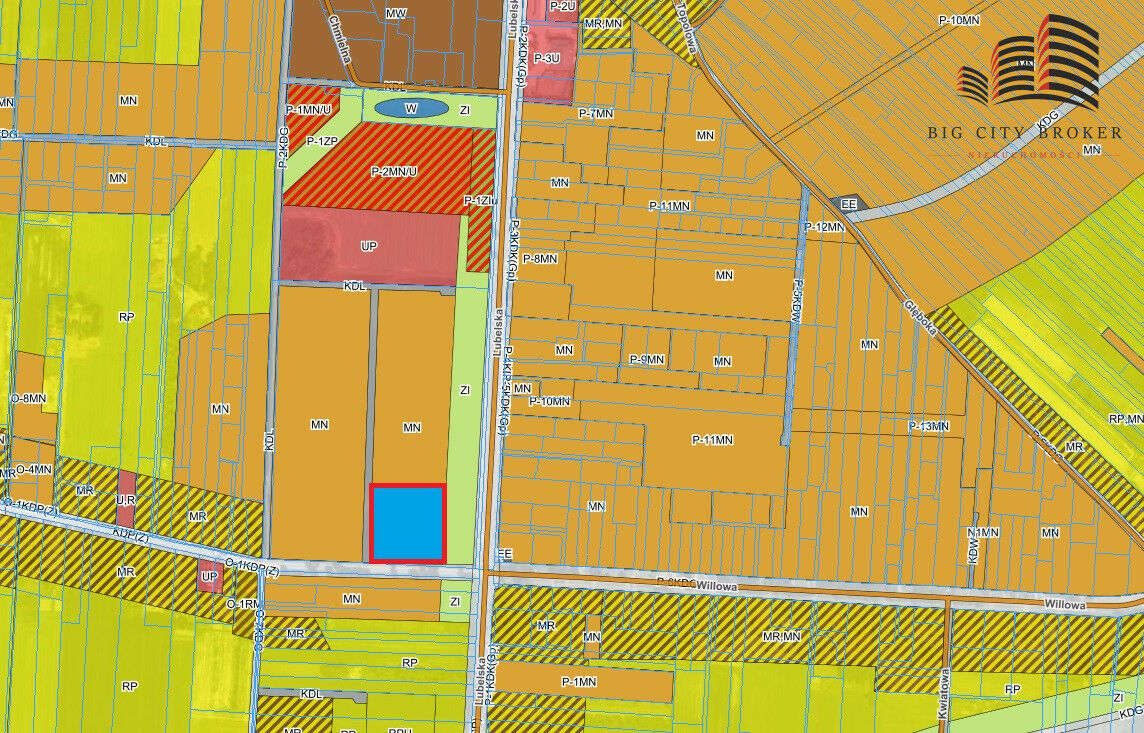Viewport: 1144px width, 733px height.
Task: Click the pink P-3U zone
Action: pyautogui.click(x=547, y=59)
